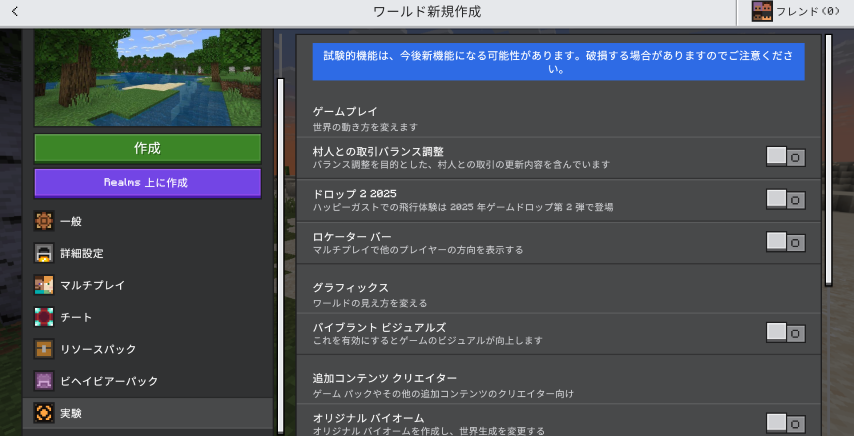Click the blue experimental warning banner
The width and height of the screenshot is (854, 436).
pos(558,62)
